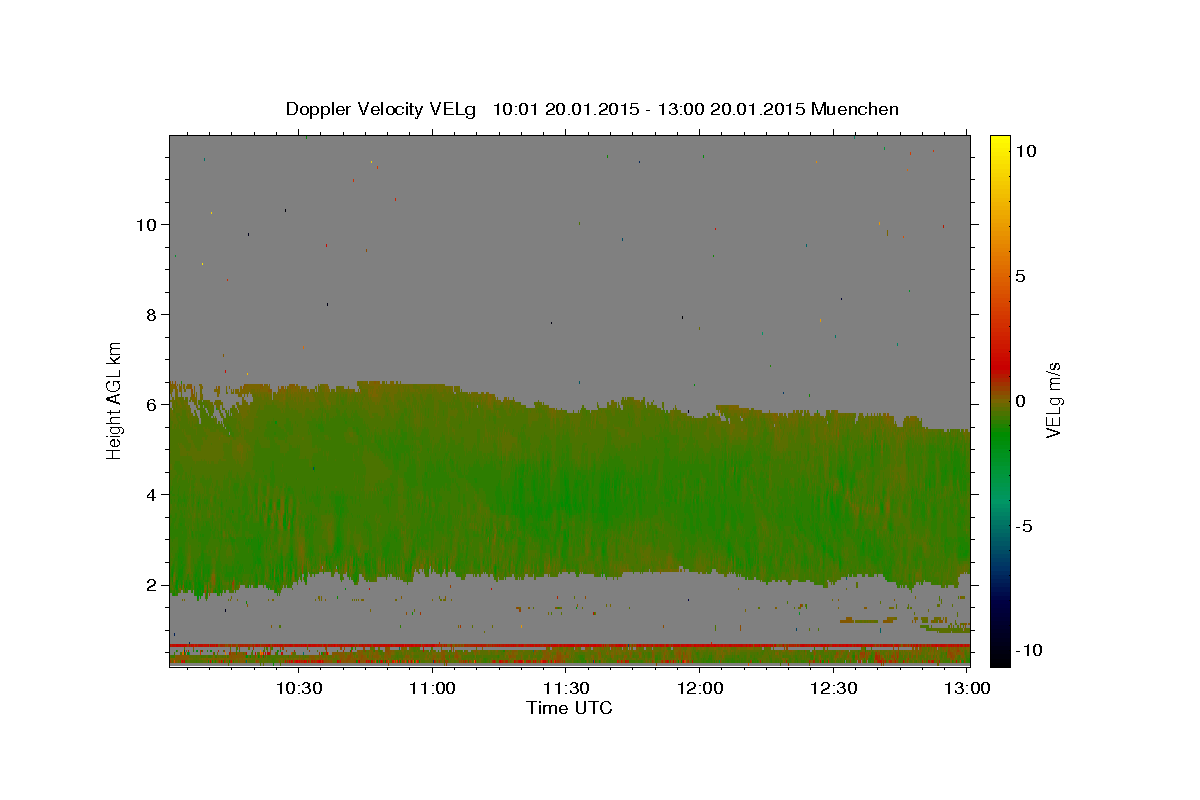Click the height axis label '4'
Screen dimensions: 1200x800
click(x=152, y=495)
